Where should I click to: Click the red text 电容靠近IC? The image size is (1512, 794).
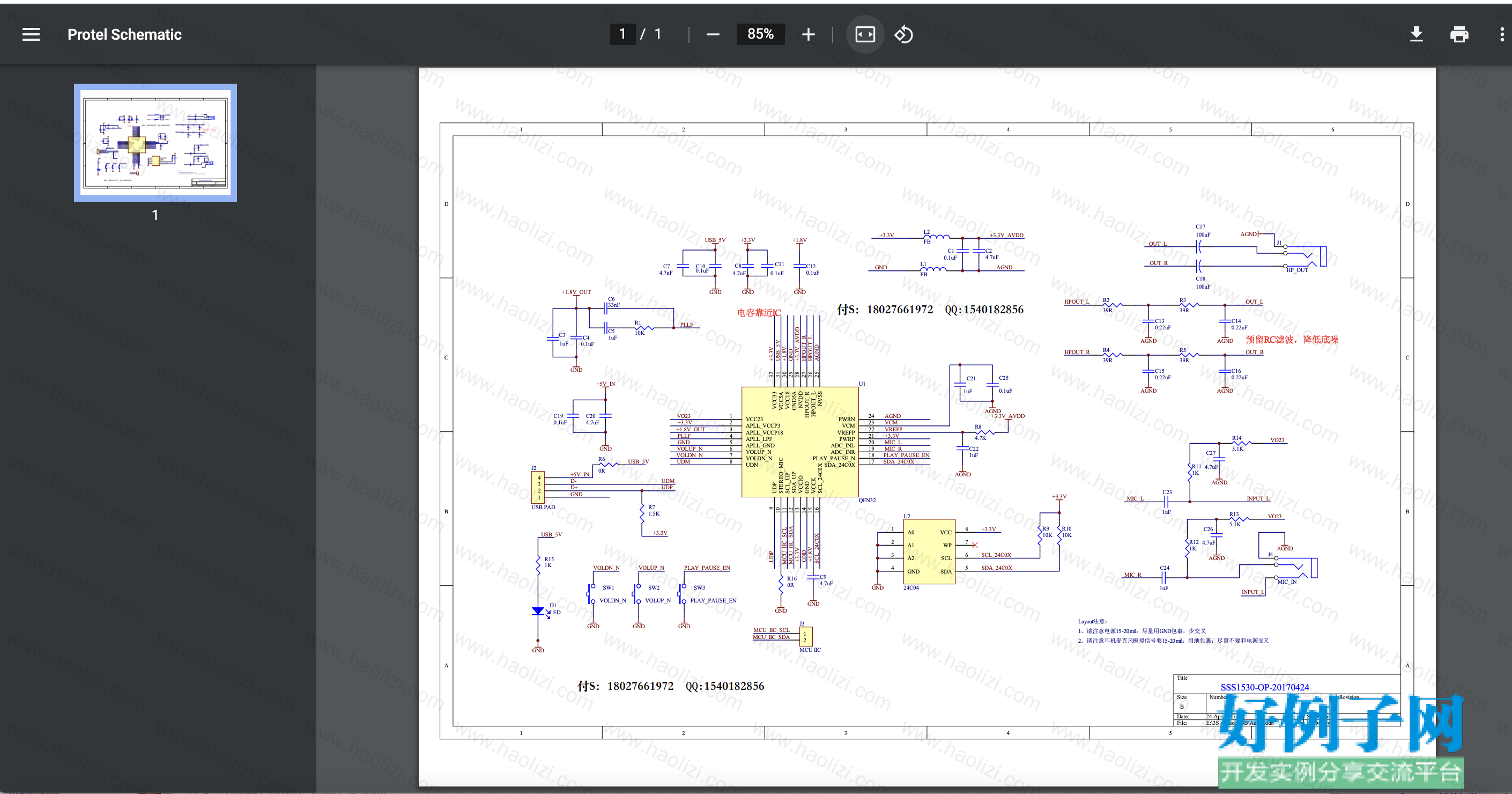tap(759, 313)
